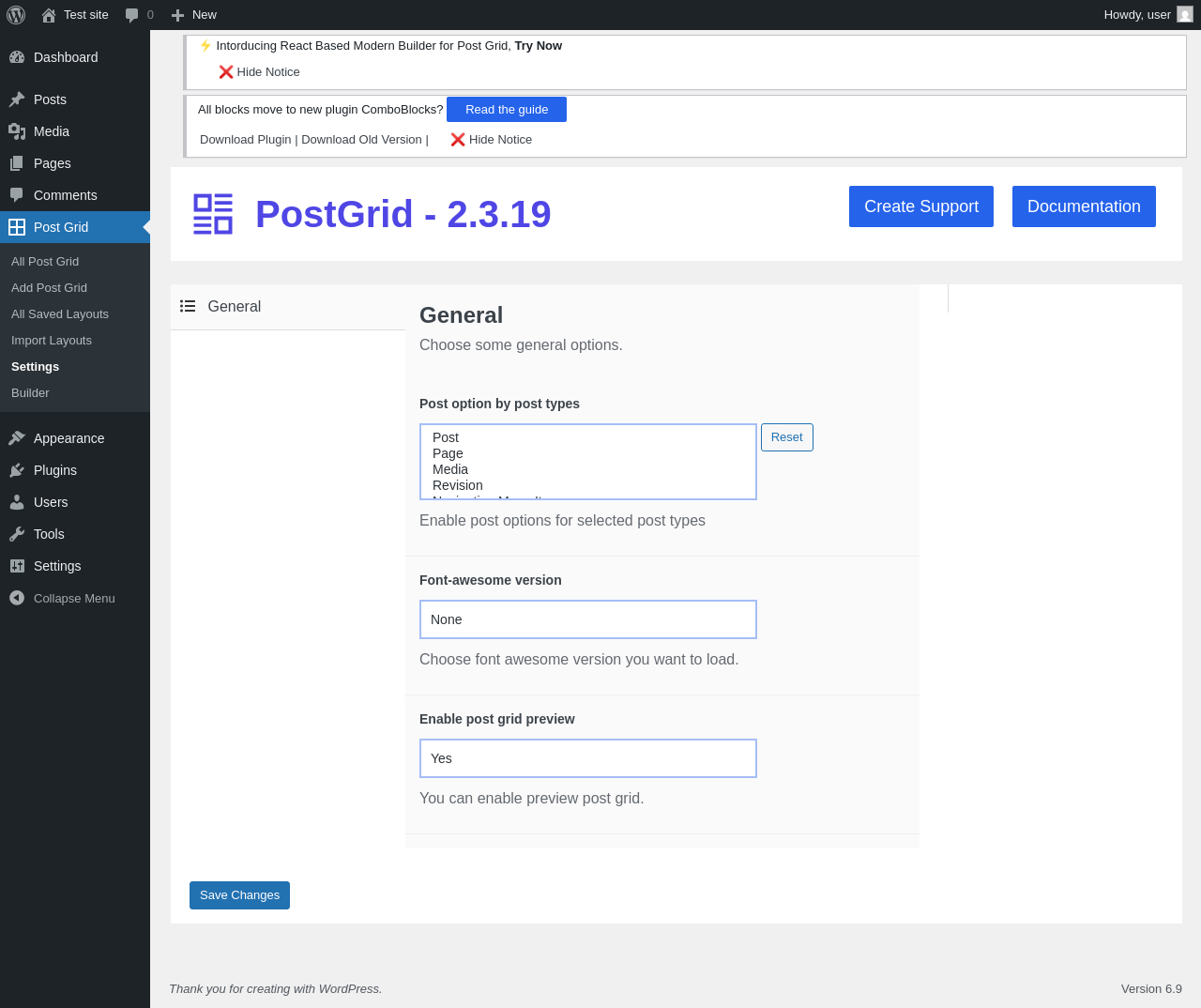This screenshot has height=1008, width=1201.
Task: Open the Plugins menu
Action: (75, 470)
